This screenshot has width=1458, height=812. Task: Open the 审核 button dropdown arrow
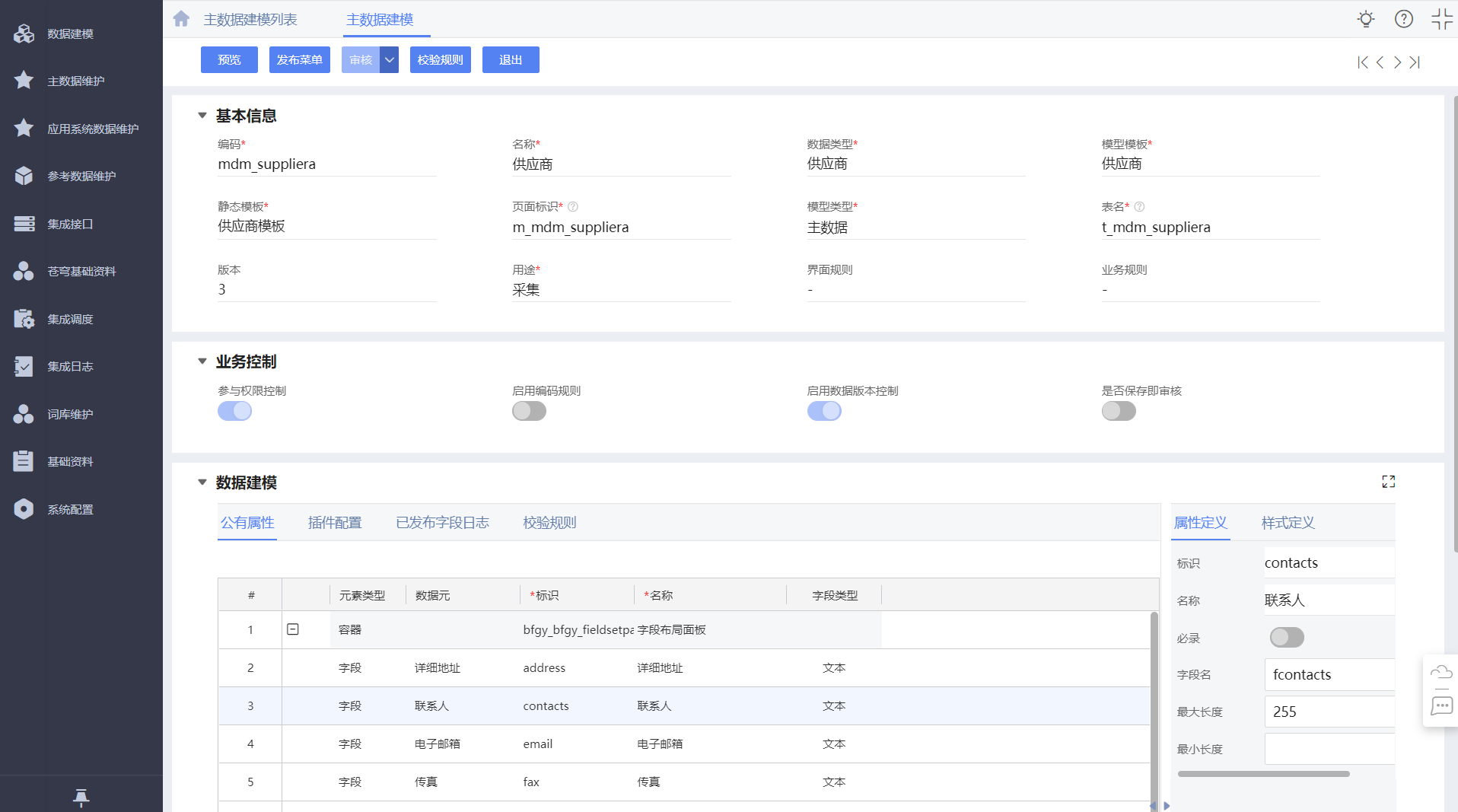[x=389, y=60]
